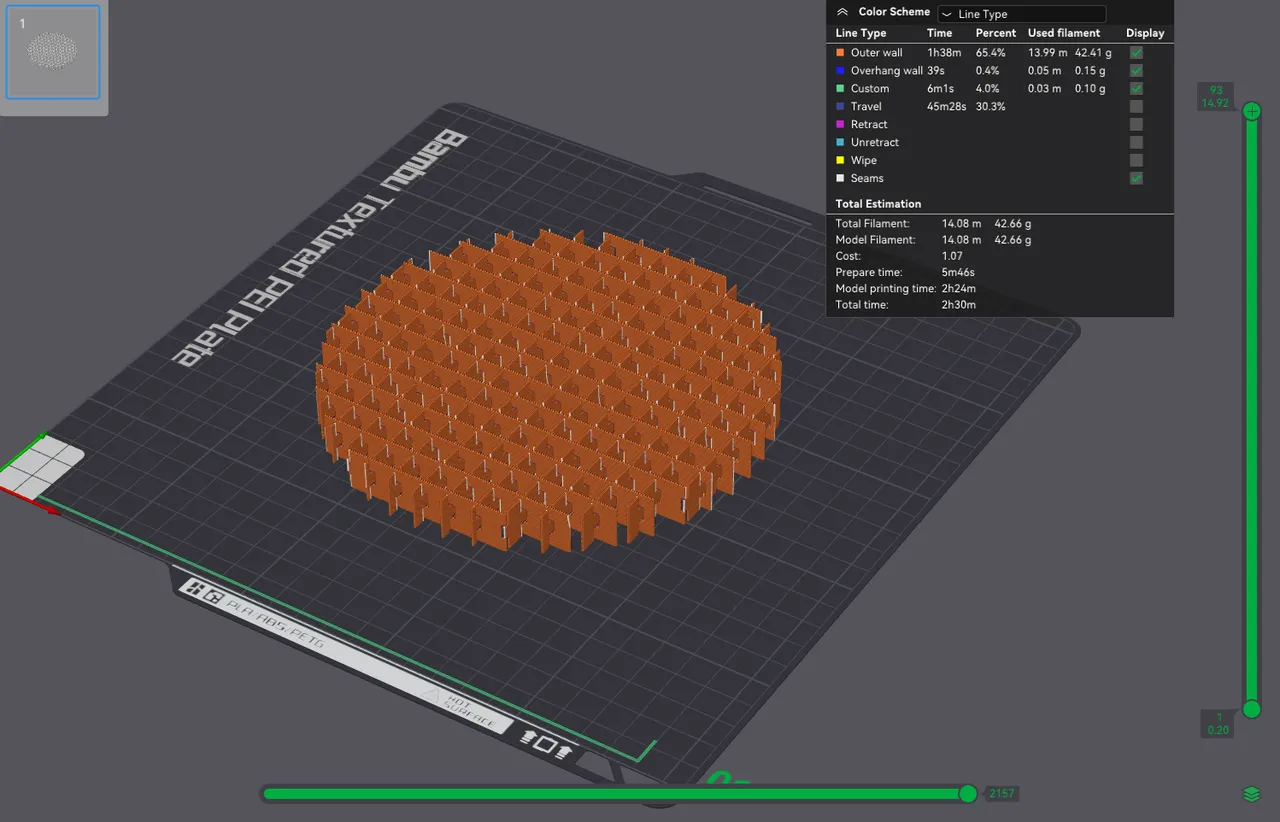Enable the Unretract display checkbox
This screenshot has width=1280, height=822.
(1136, 142)
